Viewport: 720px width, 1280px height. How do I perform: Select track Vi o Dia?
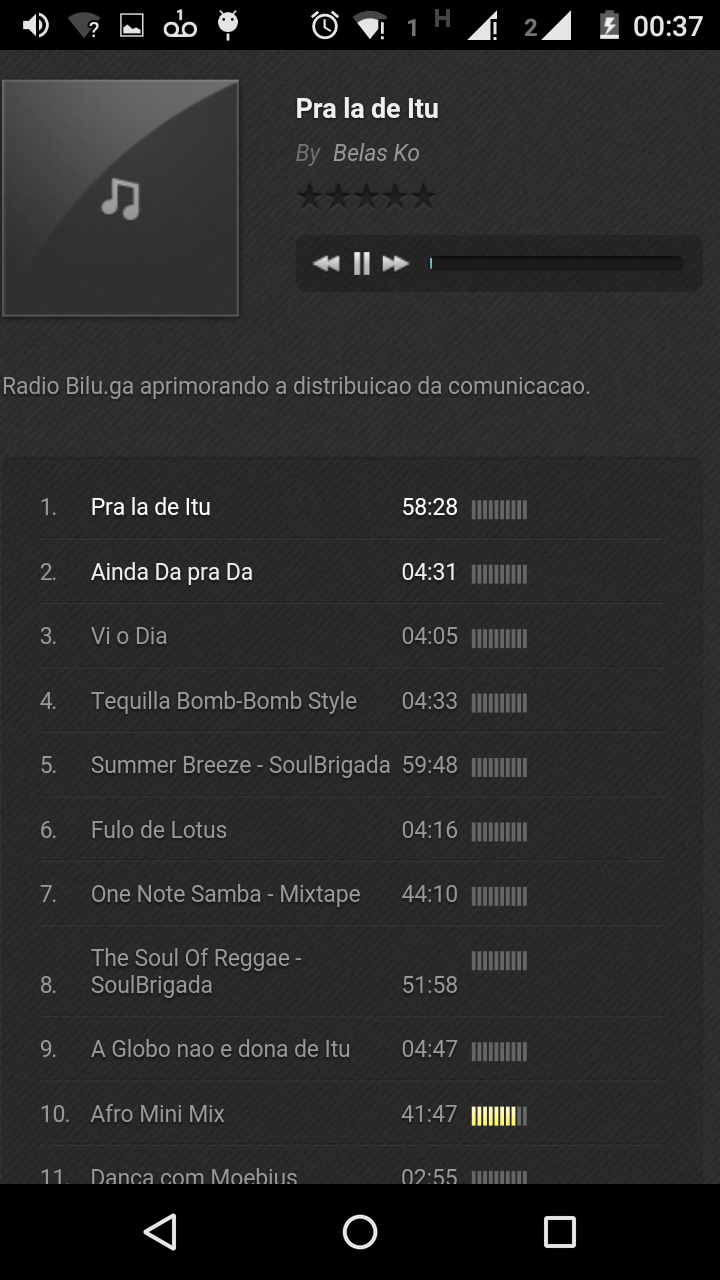[351, 636]
